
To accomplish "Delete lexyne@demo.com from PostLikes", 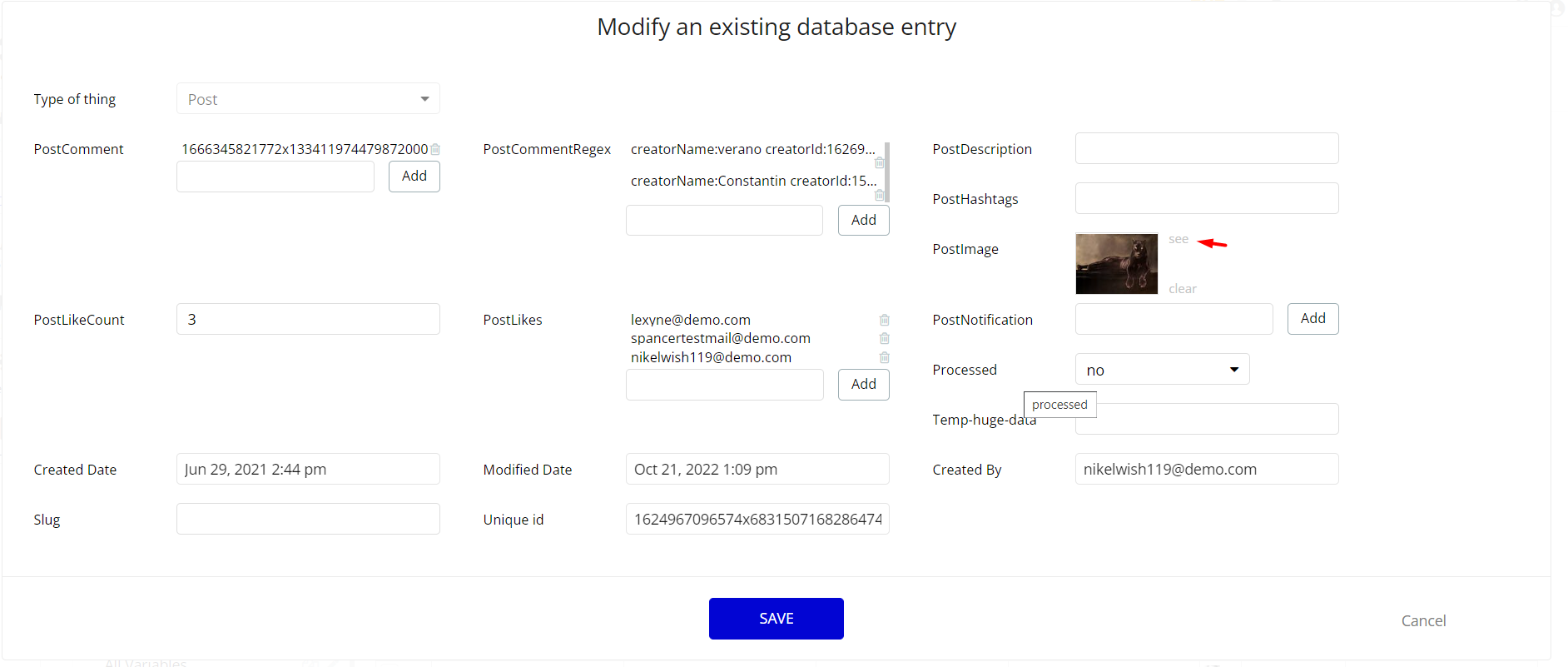I will (885, 320).
